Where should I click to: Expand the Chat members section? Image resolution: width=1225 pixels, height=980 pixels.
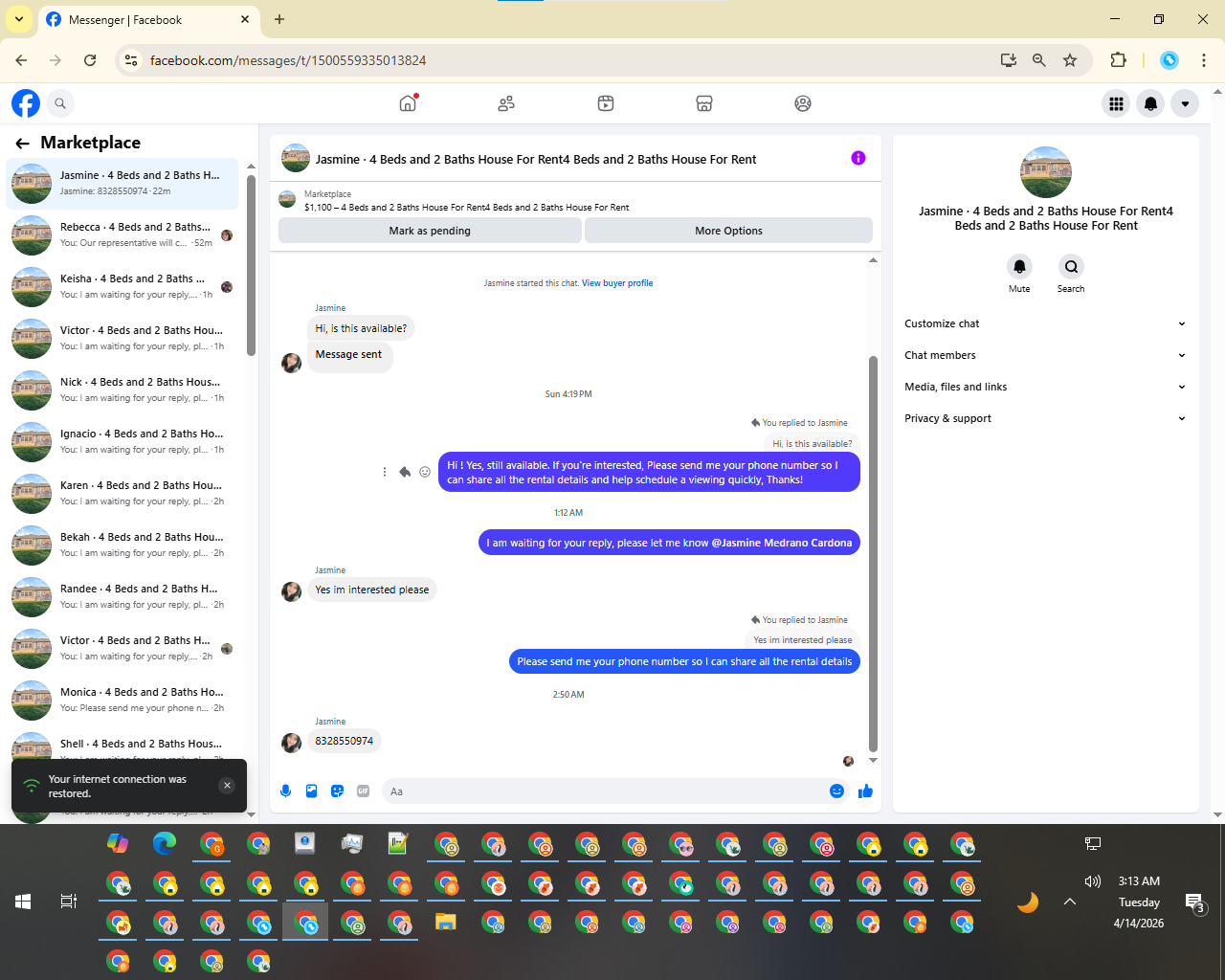pos(1045,355)
